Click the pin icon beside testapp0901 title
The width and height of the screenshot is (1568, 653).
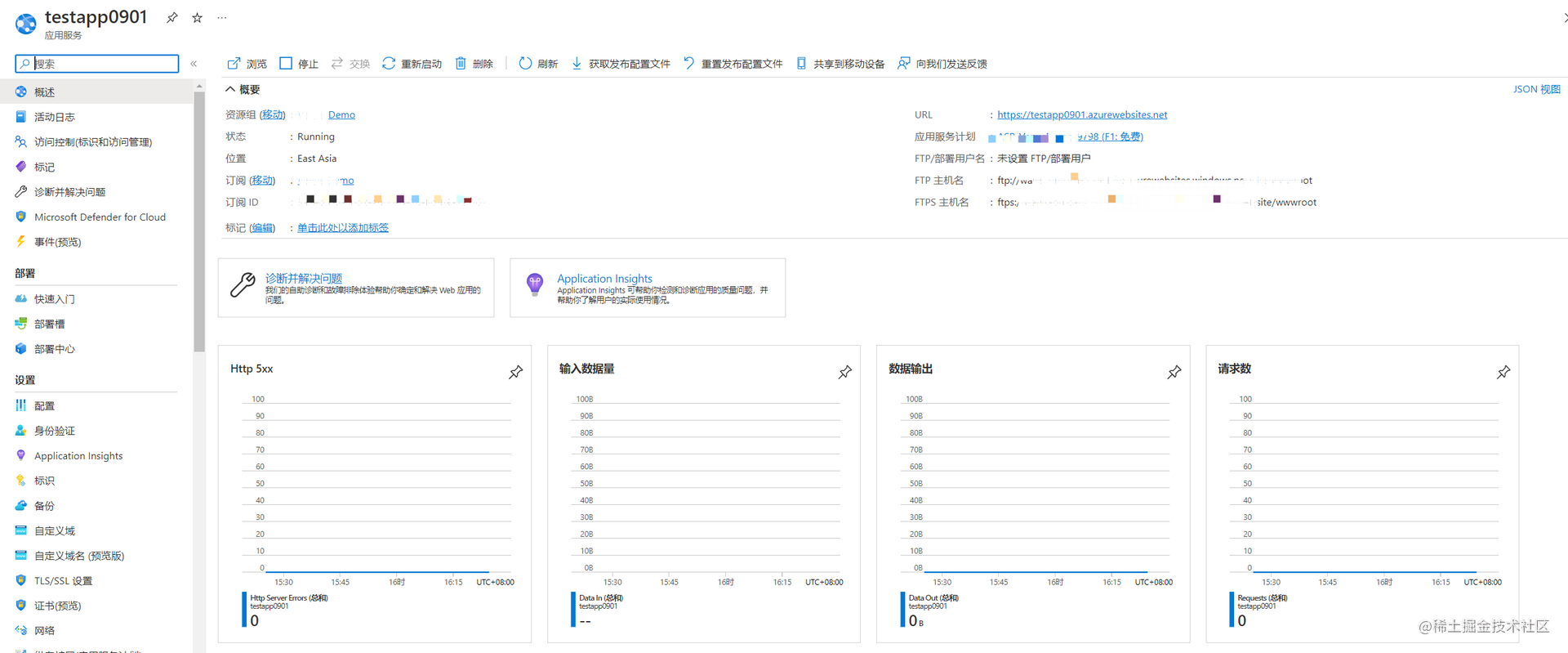pos(172,17)
